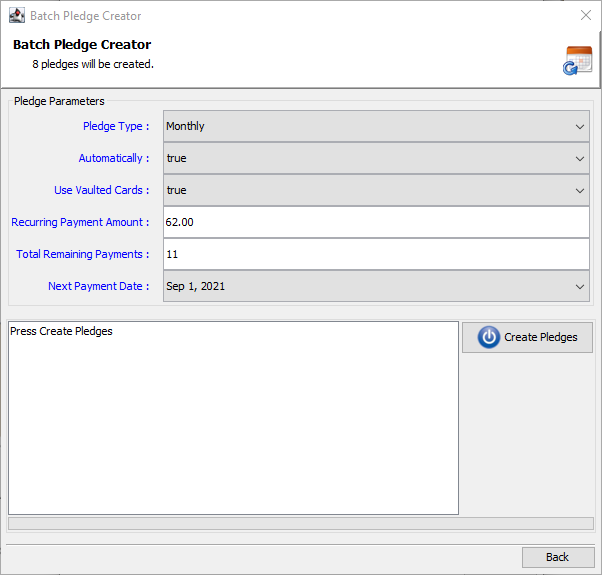The width and height of the screenshot is (602, 575).
Task: Click the Pledge Parameters group title
Action: point(59,101)
